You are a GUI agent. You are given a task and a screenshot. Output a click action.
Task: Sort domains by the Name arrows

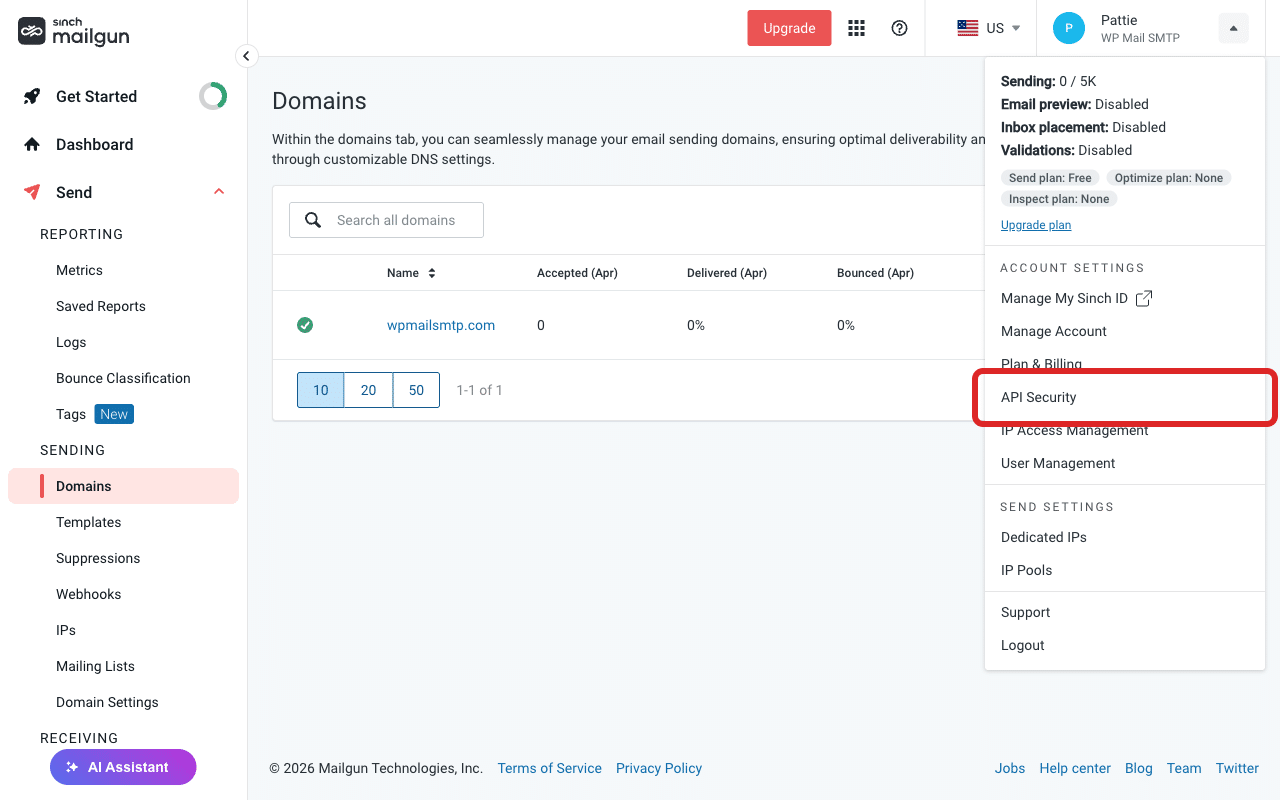(432, 273)
